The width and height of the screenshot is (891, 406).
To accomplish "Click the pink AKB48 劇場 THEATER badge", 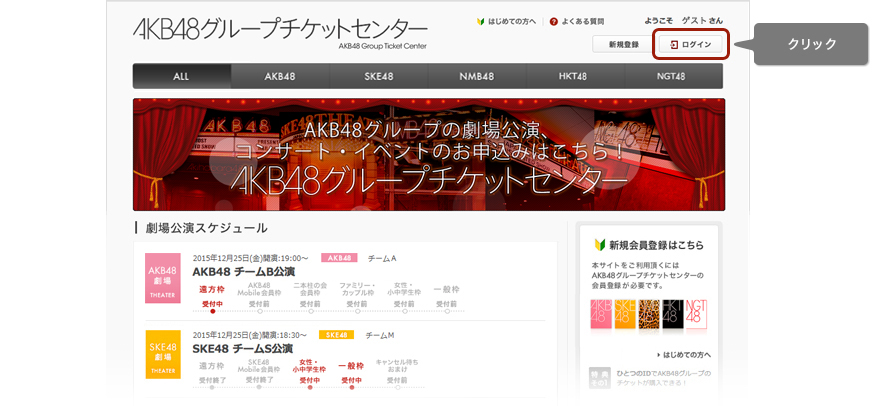I will click(163, 278).
